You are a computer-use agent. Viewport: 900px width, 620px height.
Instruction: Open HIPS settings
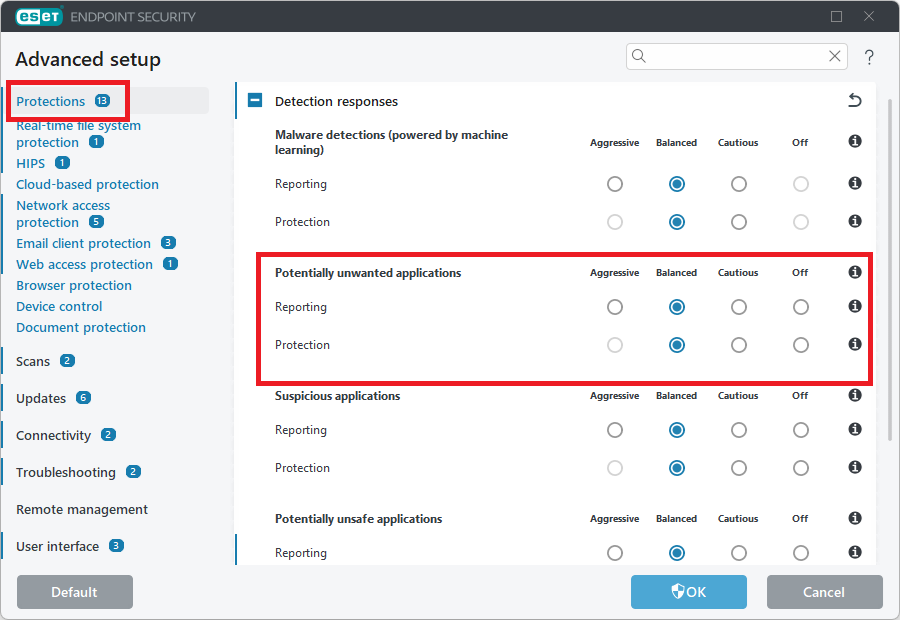tap(30, 164)
